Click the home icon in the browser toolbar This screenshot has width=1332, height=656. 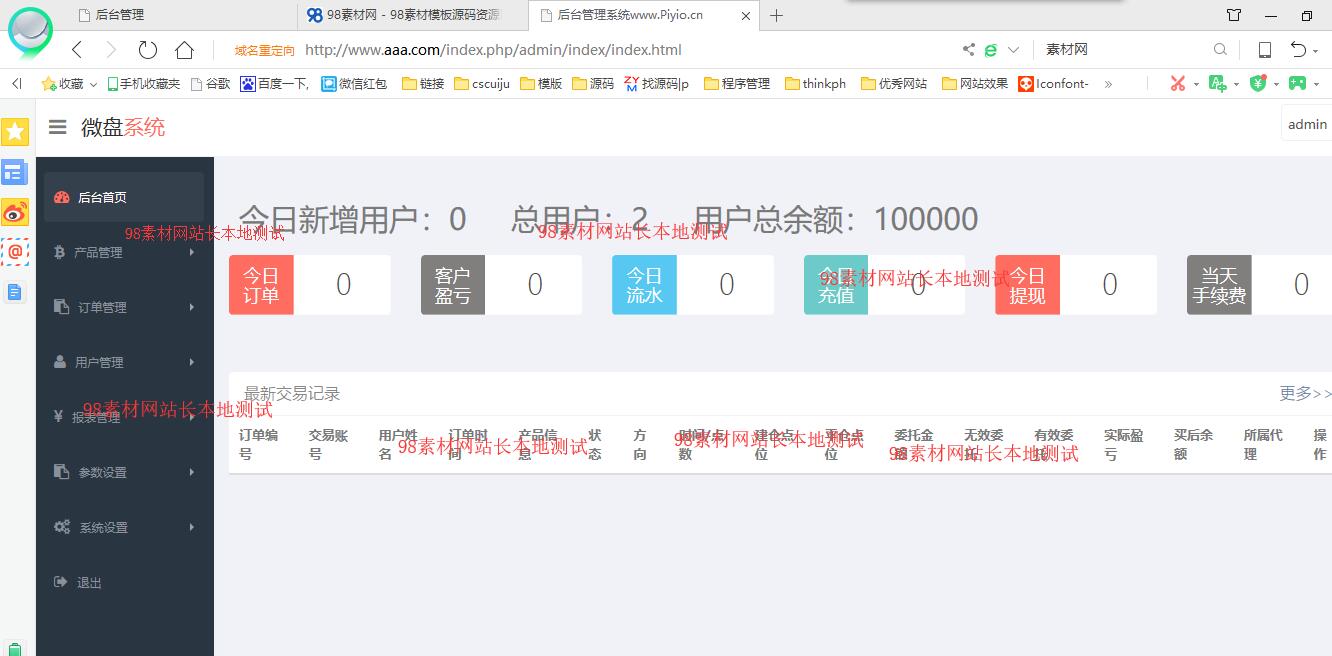tap(184, 48)
